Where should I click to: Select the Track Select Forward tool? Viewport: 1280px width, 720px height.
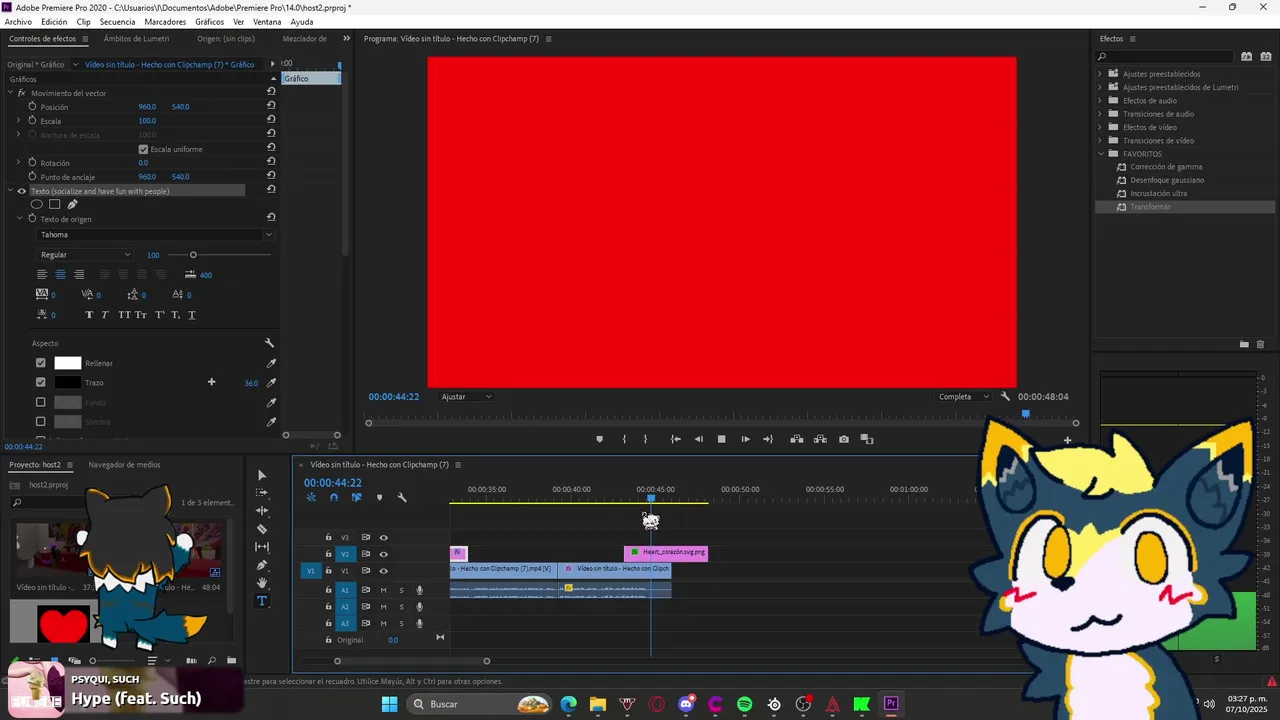262,493
